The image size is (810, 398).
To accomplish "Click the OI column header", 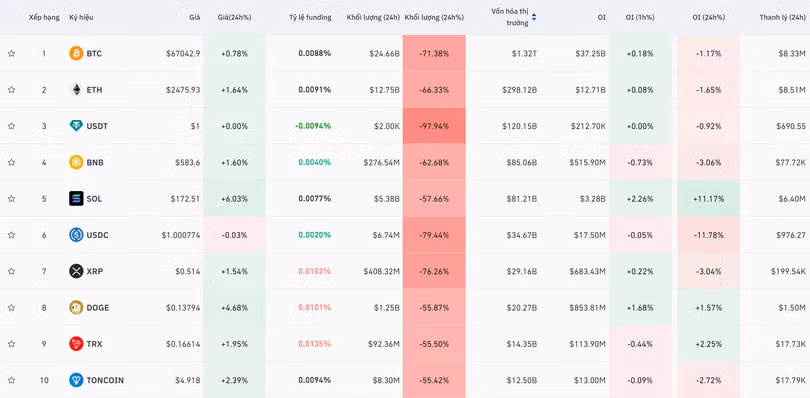I will [602, 17].
